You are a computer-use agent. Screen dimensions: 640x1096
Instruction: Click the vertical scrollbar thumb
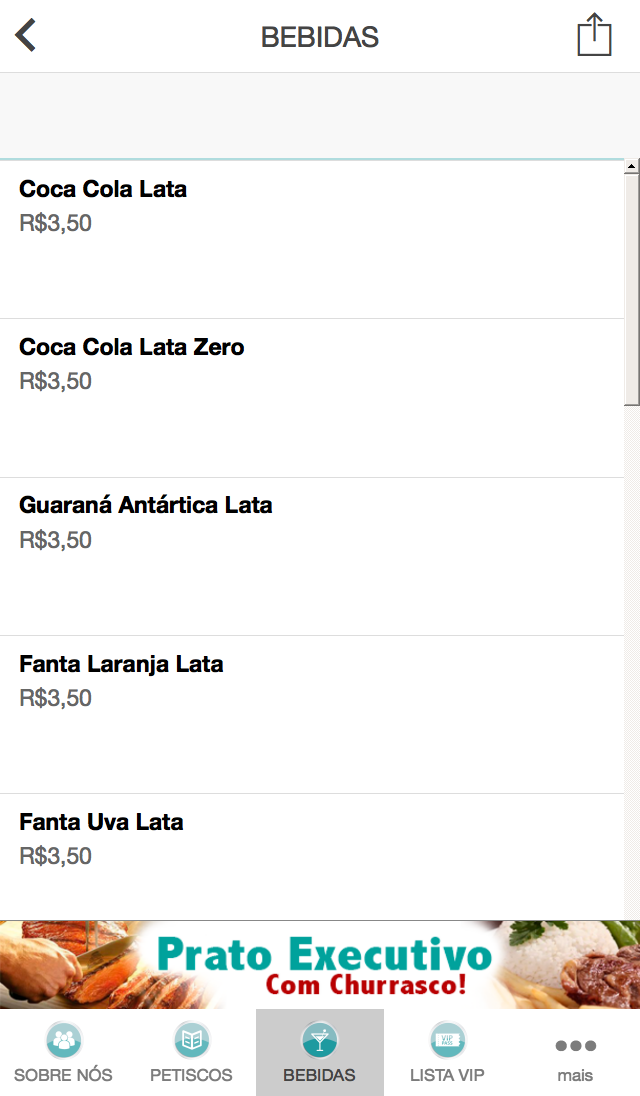click(x=632, y=290)
